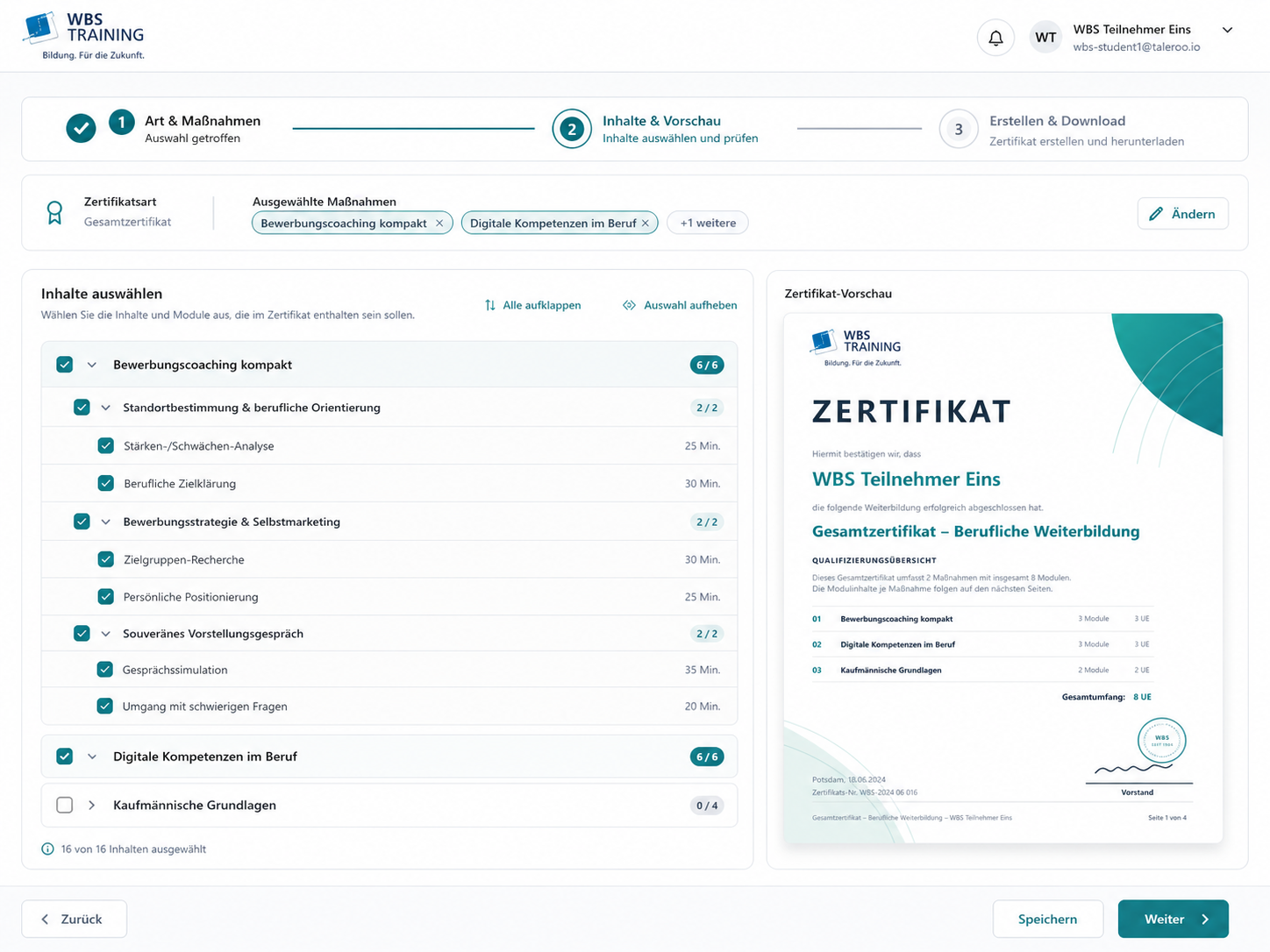Uncheck Berufliche Zielklärung
Screen dimensions: 1270x952
(x=106, y=483)
